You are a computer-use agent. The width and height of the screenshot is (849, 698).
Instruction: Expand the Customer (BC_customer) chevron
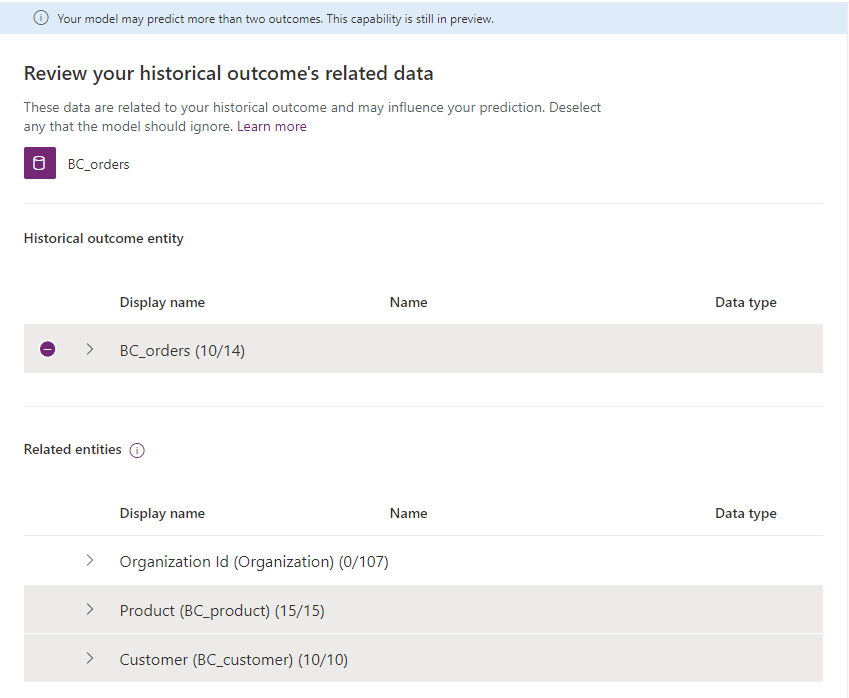90,659
